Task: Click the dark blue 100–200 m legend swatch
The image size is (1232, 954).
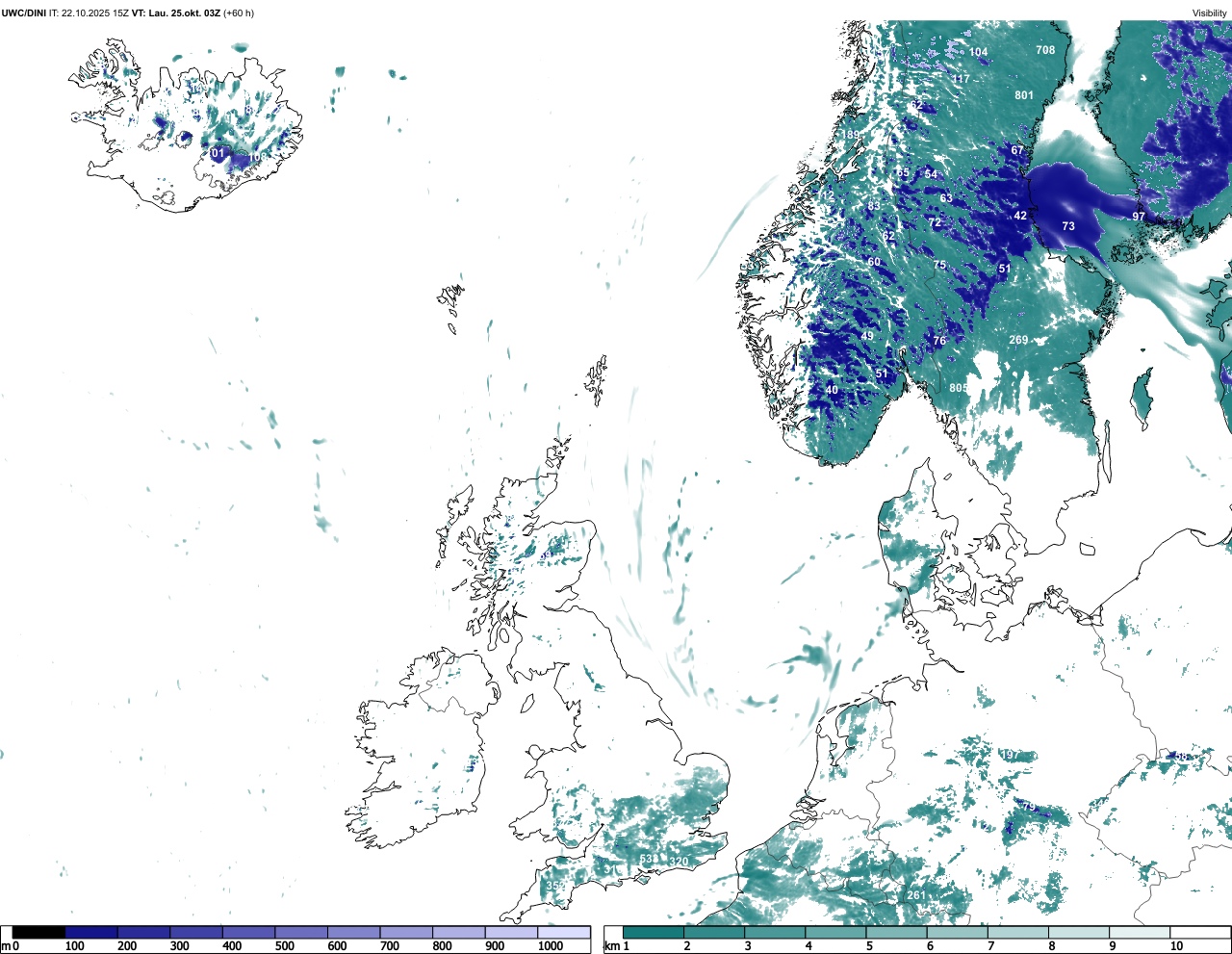Action: coord(91,932)
